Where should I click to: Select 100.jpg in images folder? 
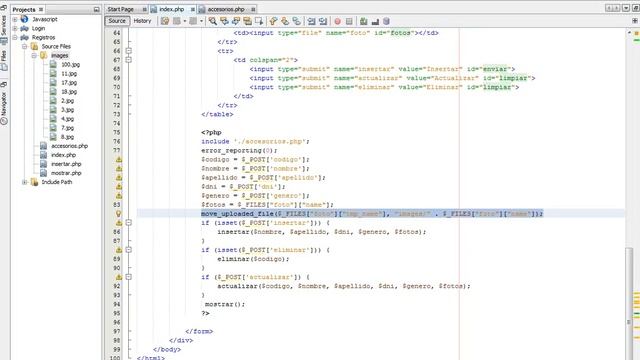(x=70, y=64)
